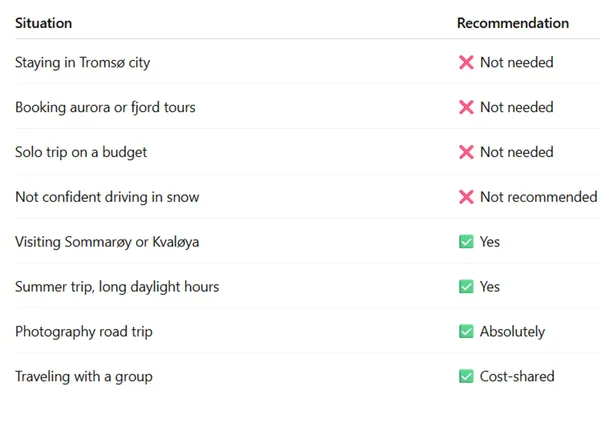Click Traveling with a group text

pyautogui.click(x=84, y=376)
